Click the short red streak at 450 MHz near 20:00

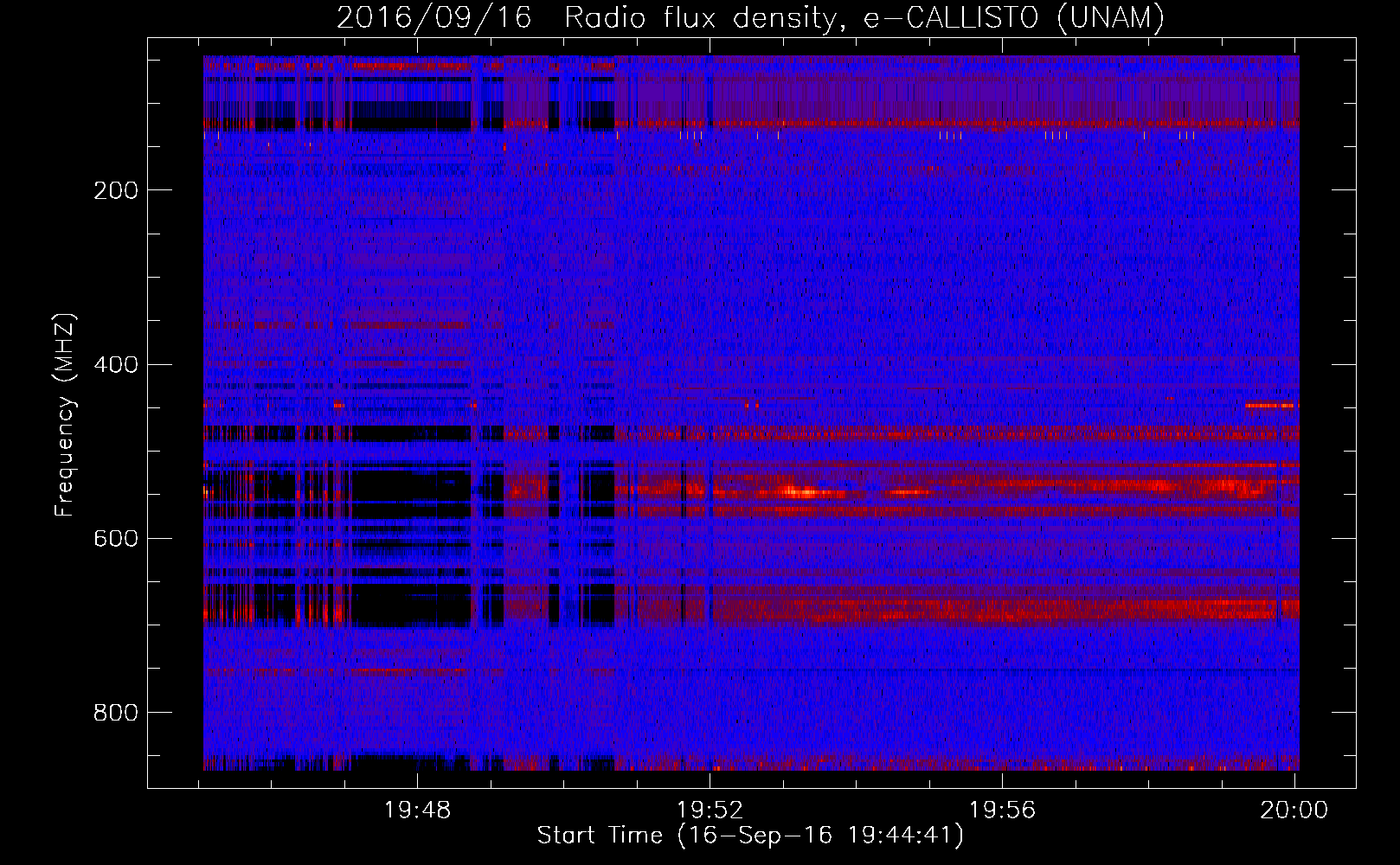(1272, 405)
